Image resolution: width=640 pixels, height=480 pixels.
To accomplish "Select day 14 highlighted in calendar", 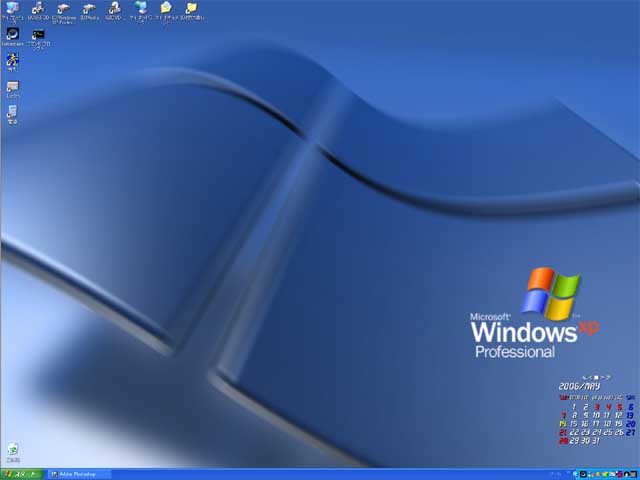I will click(x=563, y=424).
